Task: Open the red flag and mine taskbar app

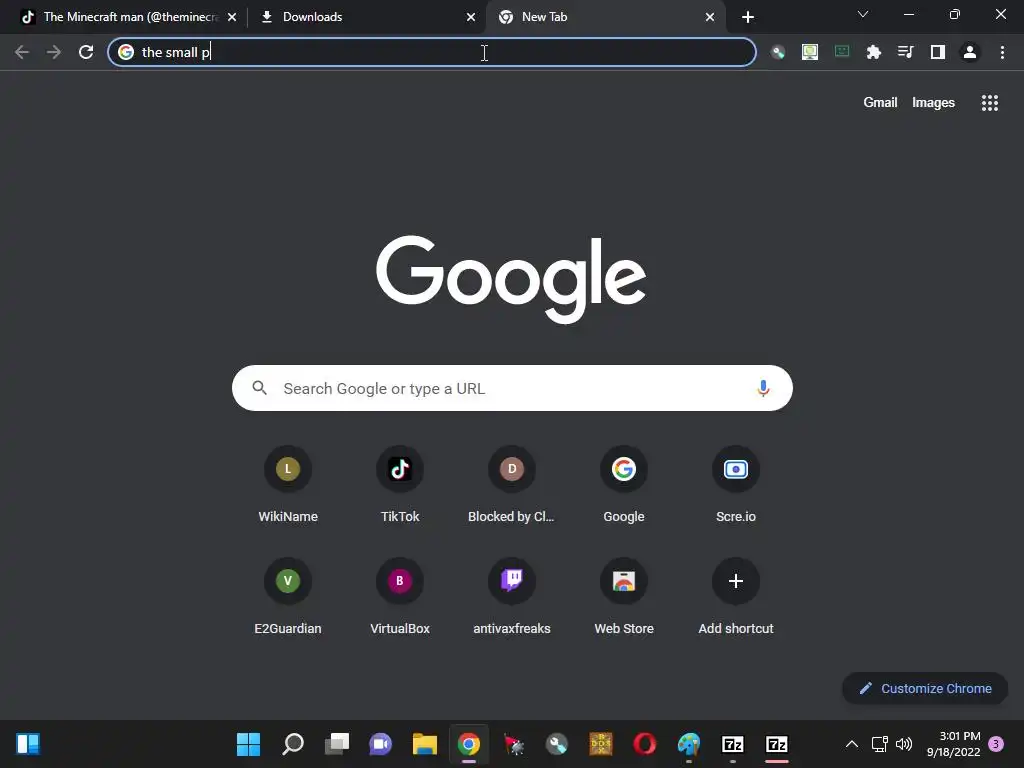Action: pos(513,744)
